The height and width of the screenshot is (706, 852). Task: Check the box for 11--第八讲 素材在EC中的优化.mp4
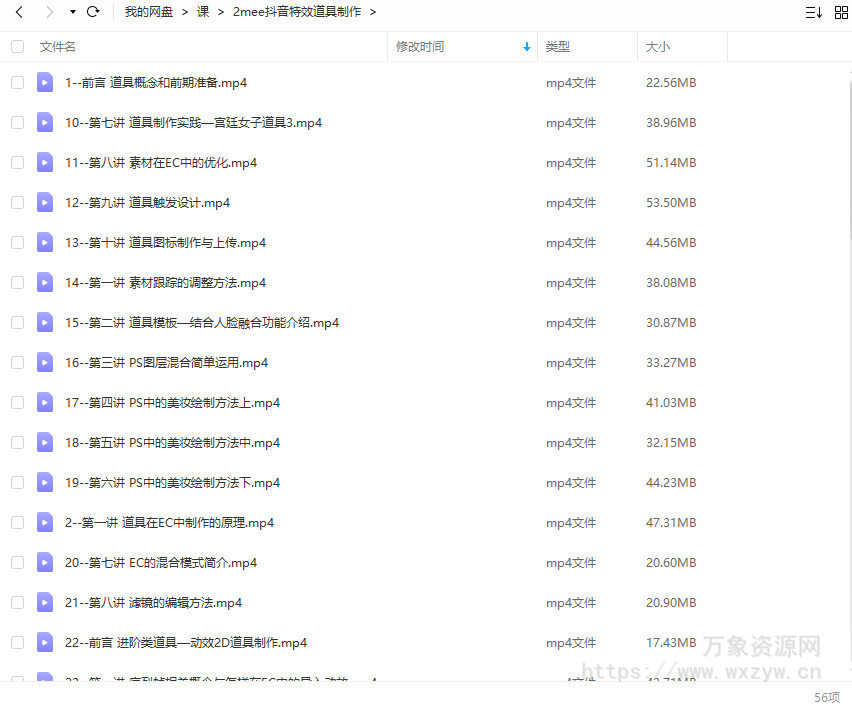click(17, 162)
